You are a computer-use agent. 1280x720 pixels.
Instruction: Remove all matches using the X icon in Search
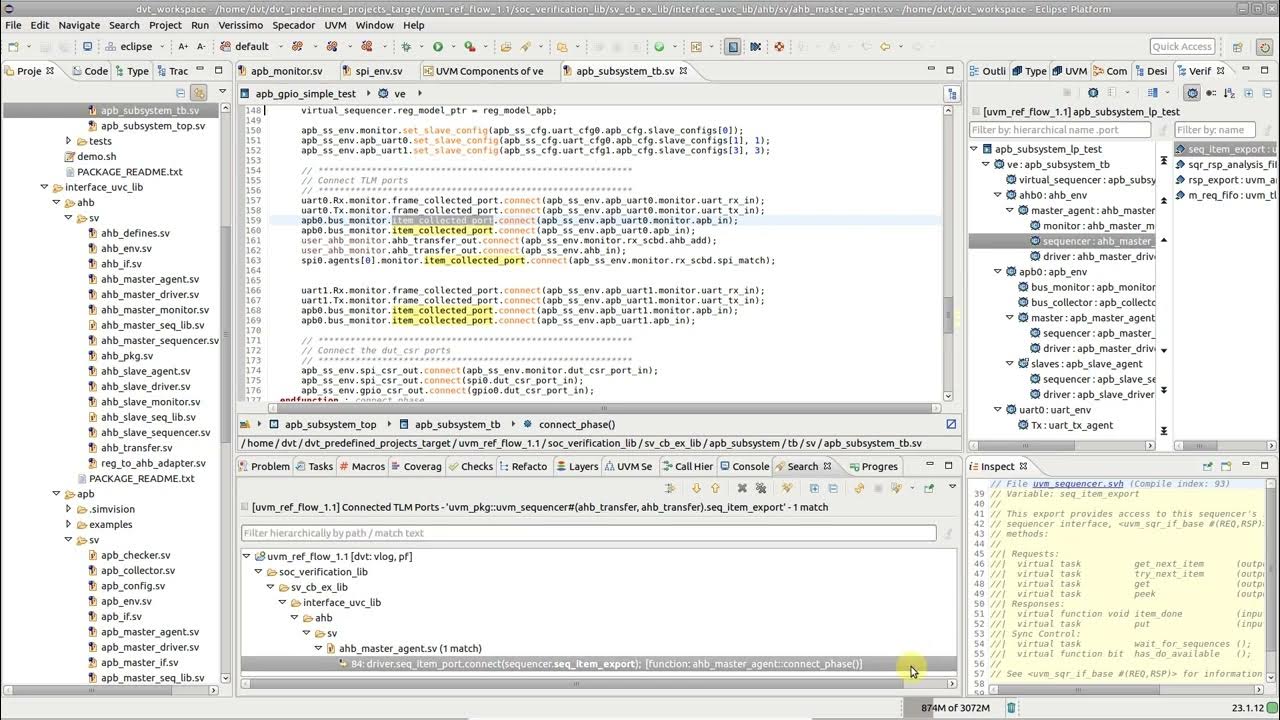click(x=760, y=486)
